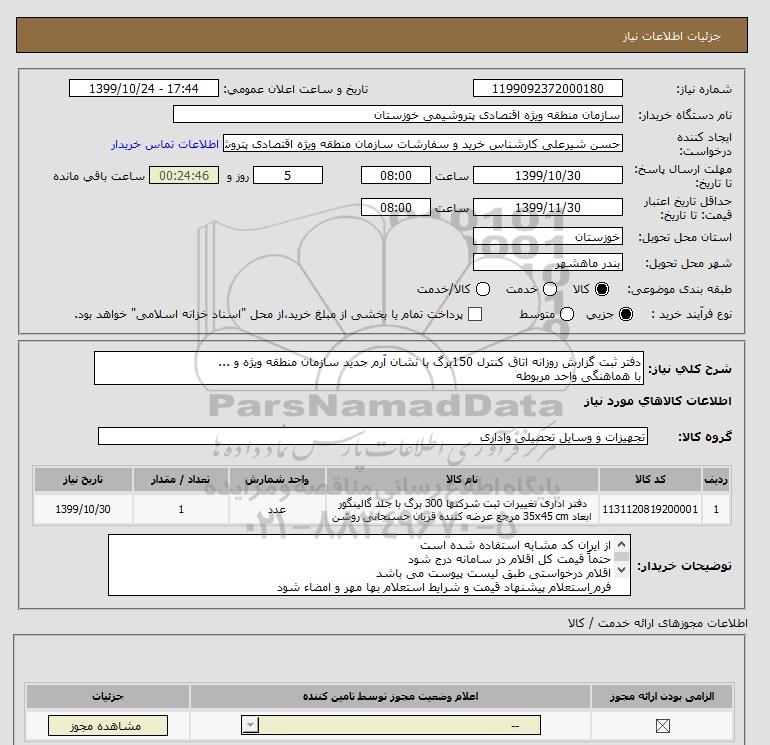
Task: Click the request number field 1199092372000180
Action: (x=548, y=88)
